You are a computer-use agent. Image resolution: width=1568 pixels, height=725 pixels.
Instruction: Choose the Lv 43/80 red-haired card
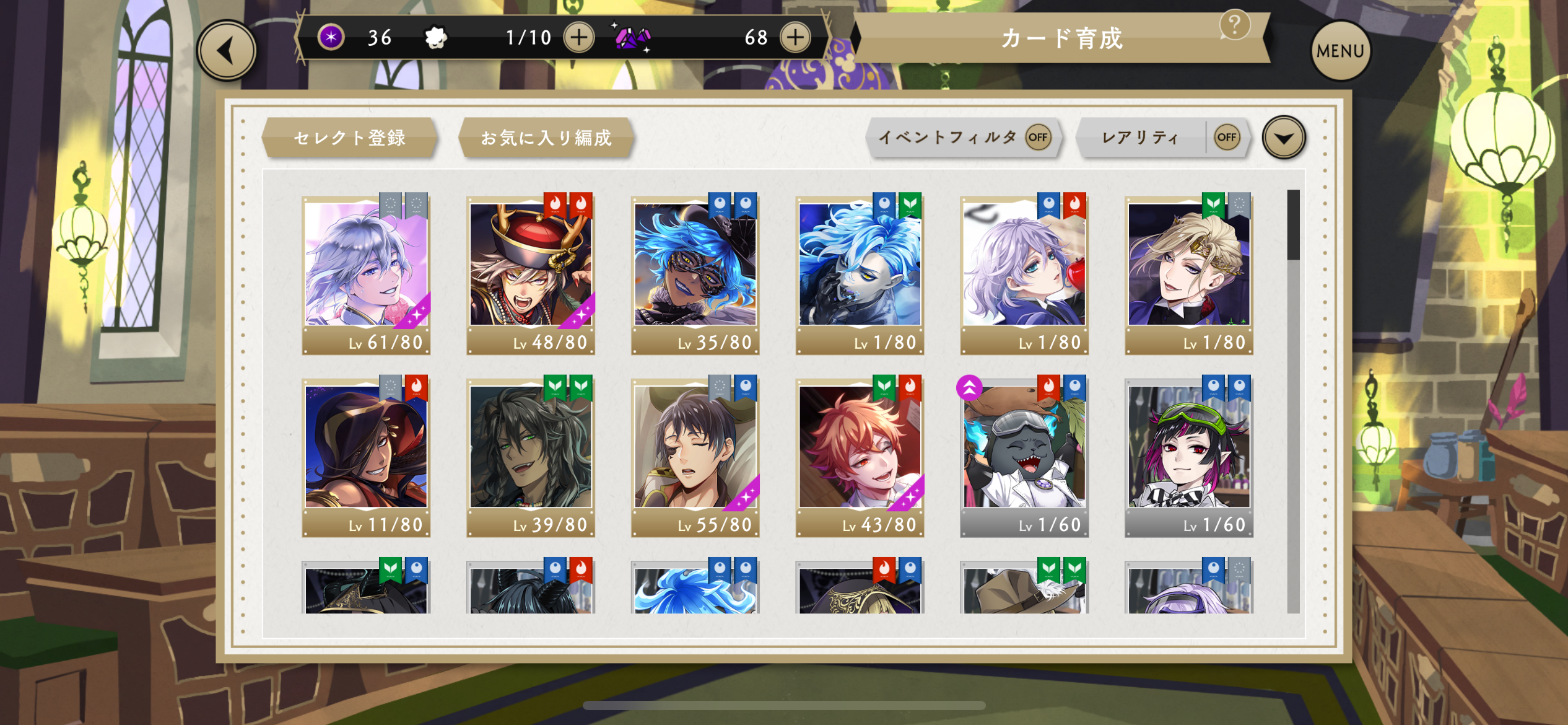(860, 457)
